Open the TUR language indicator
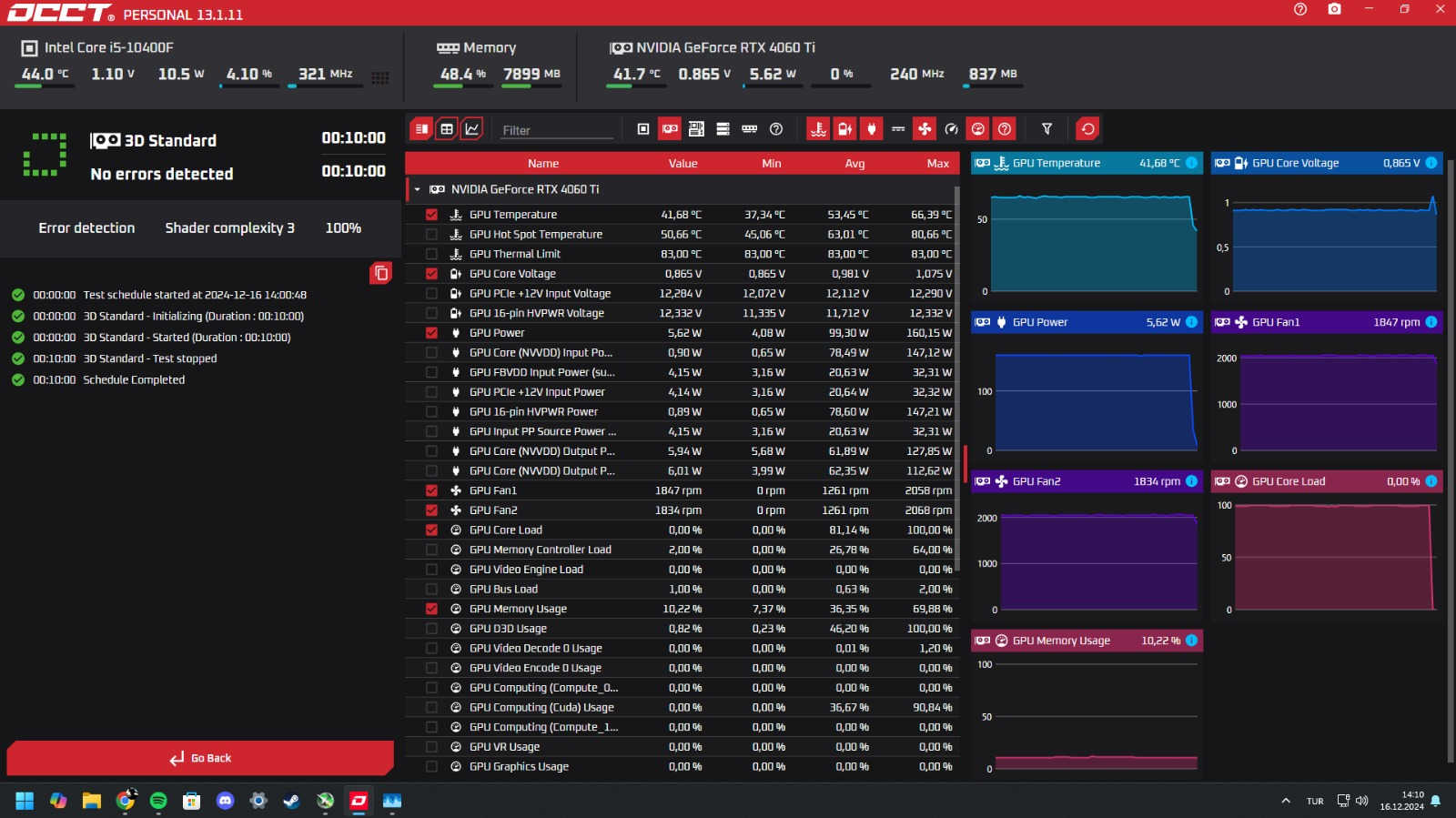 tap(1315, 802)
